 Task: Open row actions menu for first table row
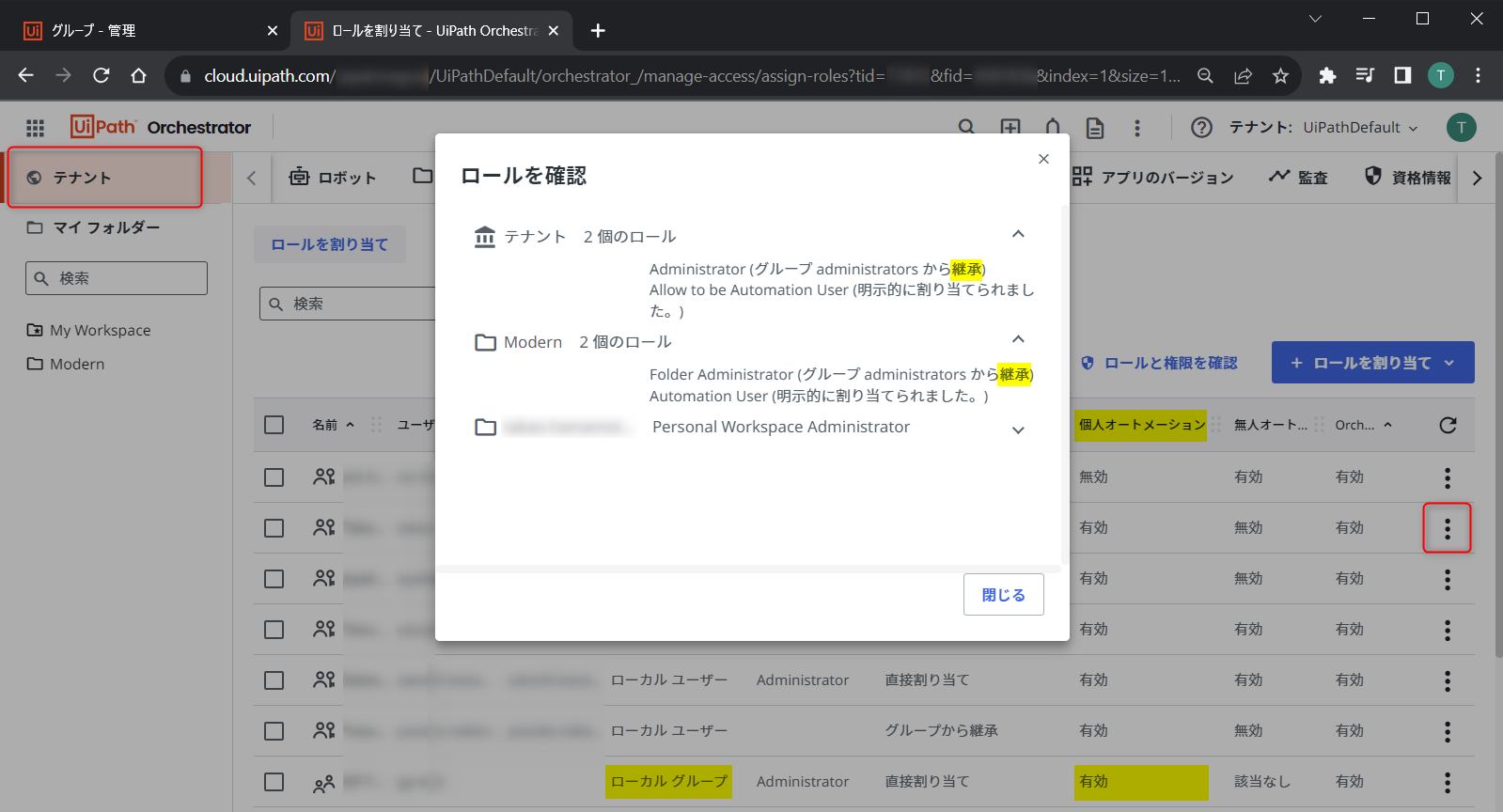(x=1448, y=477)
